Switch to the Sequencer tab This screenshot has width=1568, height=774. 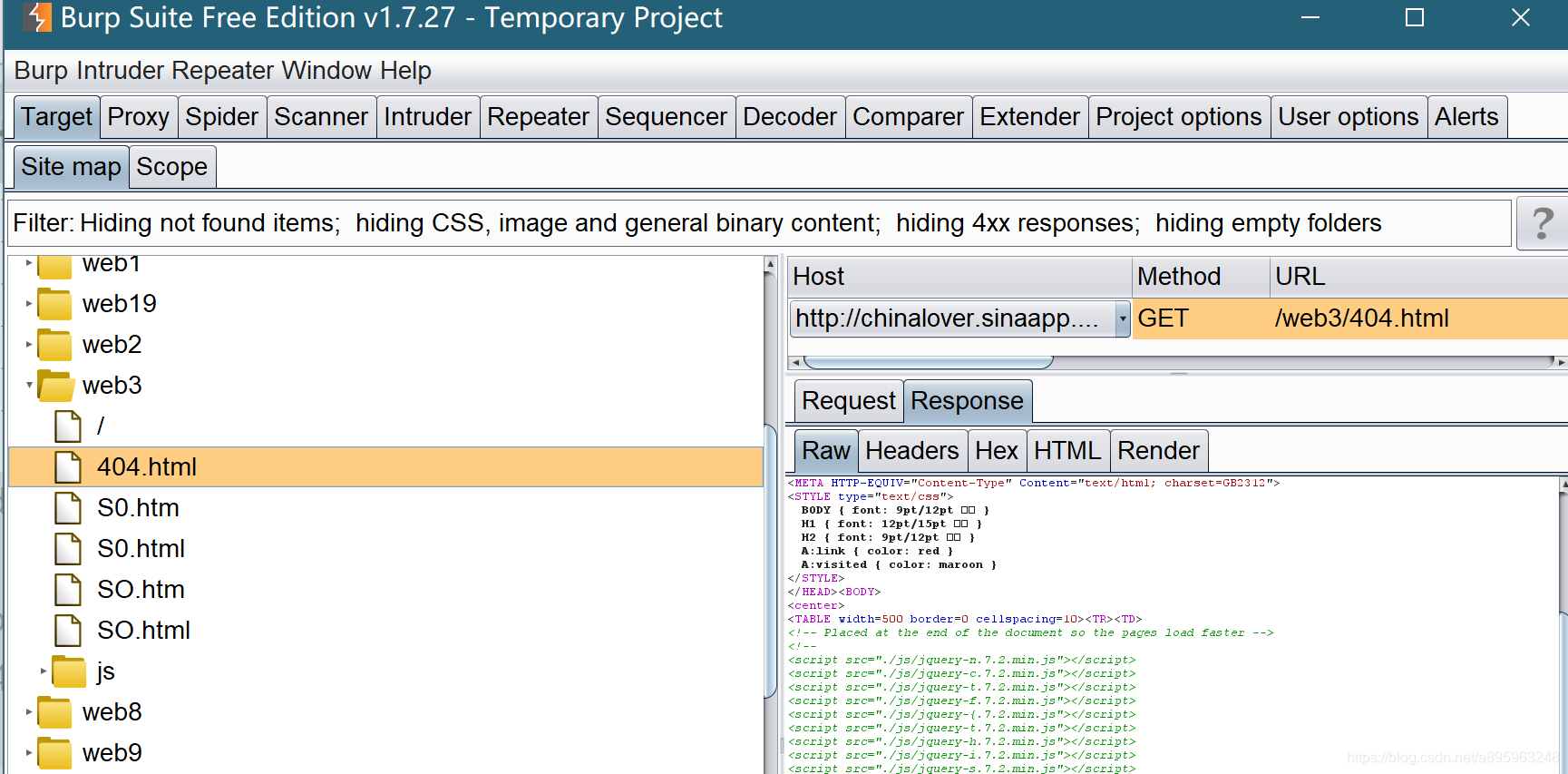pos(667,117)
